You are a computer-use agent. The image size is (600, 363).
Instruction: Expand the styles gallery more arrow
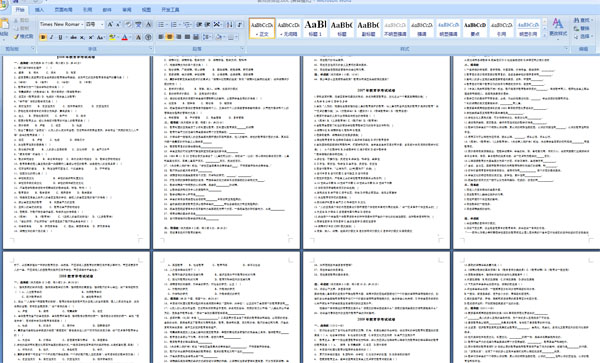click(x=545, y=35)
